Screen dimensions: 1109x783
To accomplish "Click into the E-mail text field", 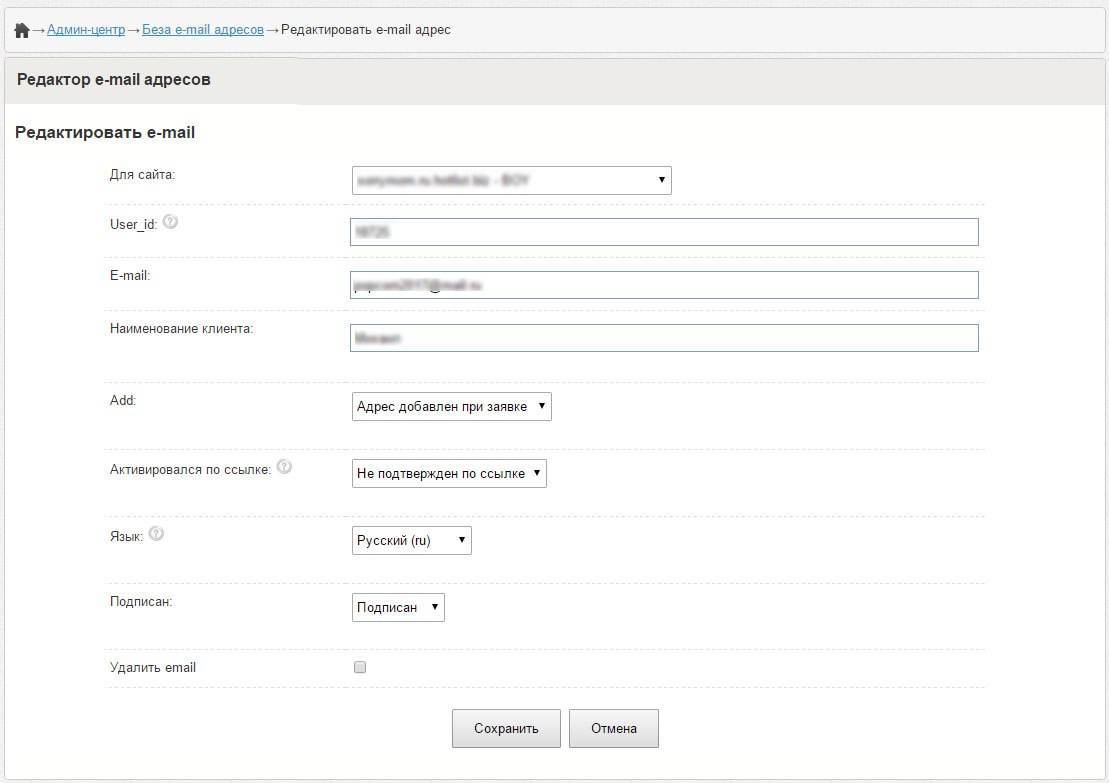I will (664, 285).
